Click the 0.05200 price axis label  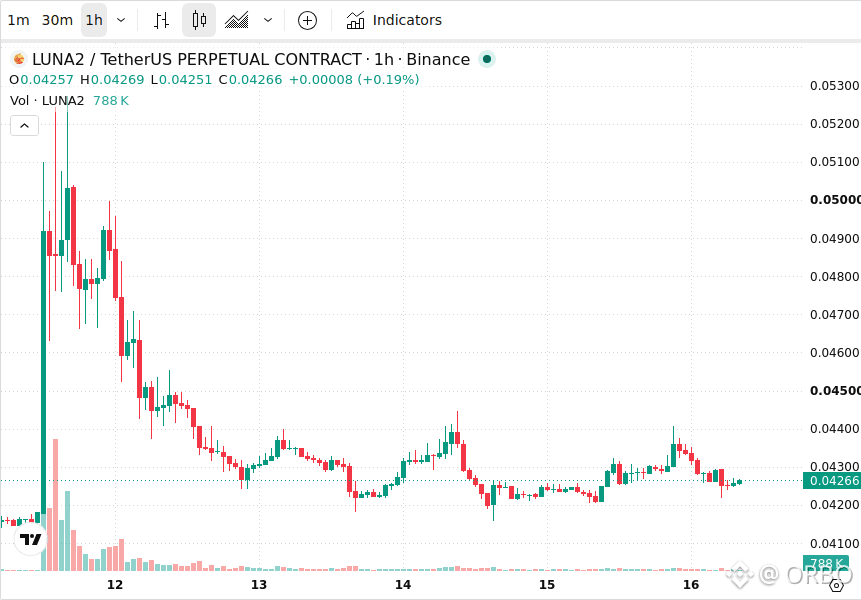835,124
